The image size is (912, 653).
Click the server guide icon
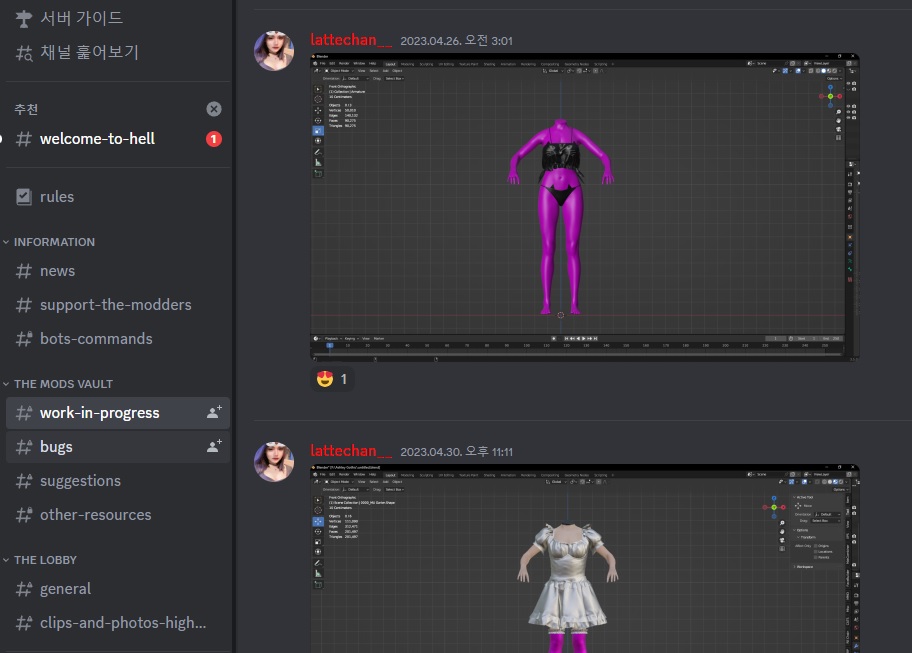(x=24, y=17)
